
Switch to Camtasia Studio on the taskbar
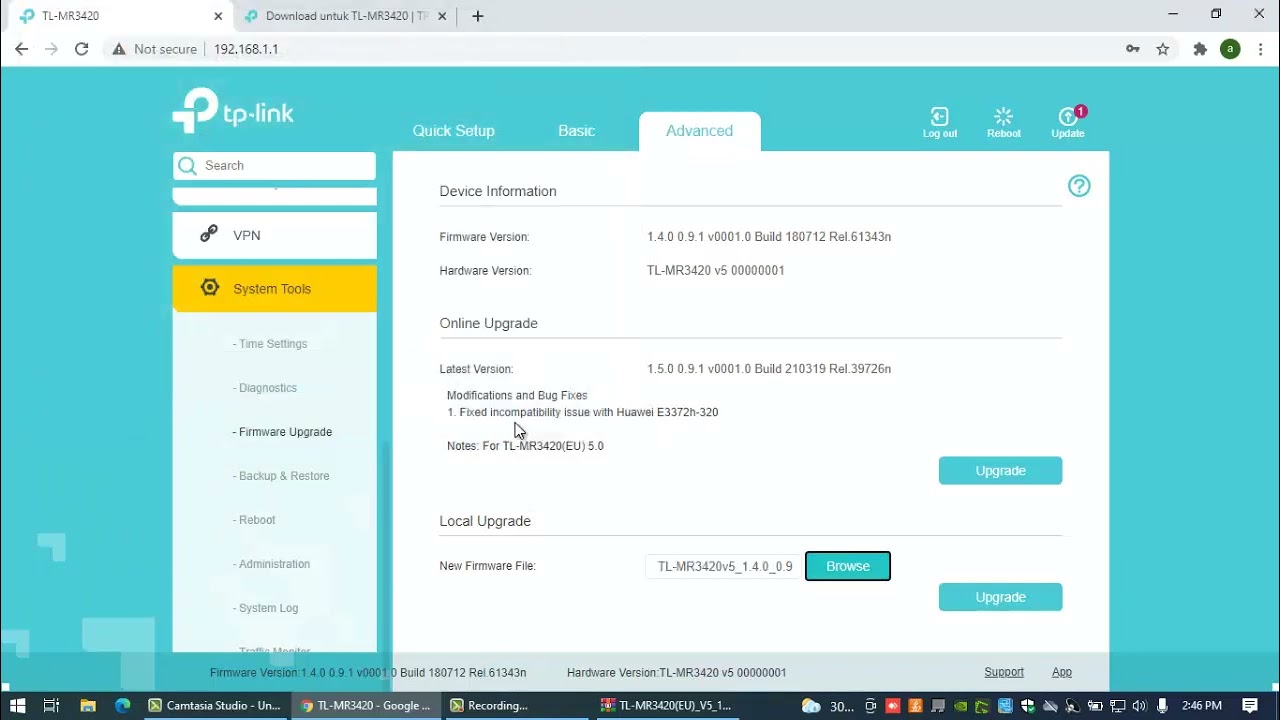click(x=215, y=705)
